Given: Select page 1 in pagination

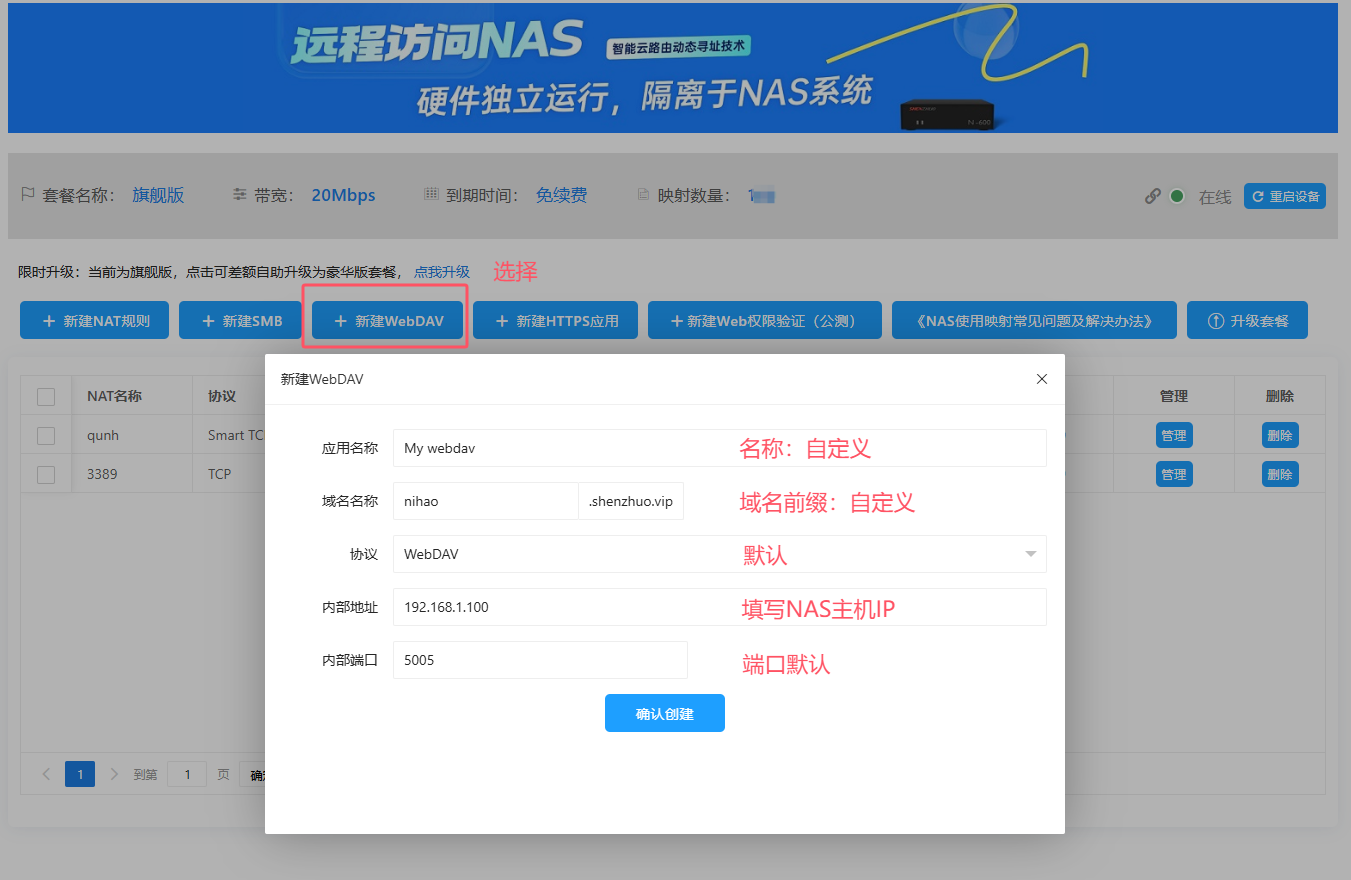Looking at the screenshot, I should 80,774.
